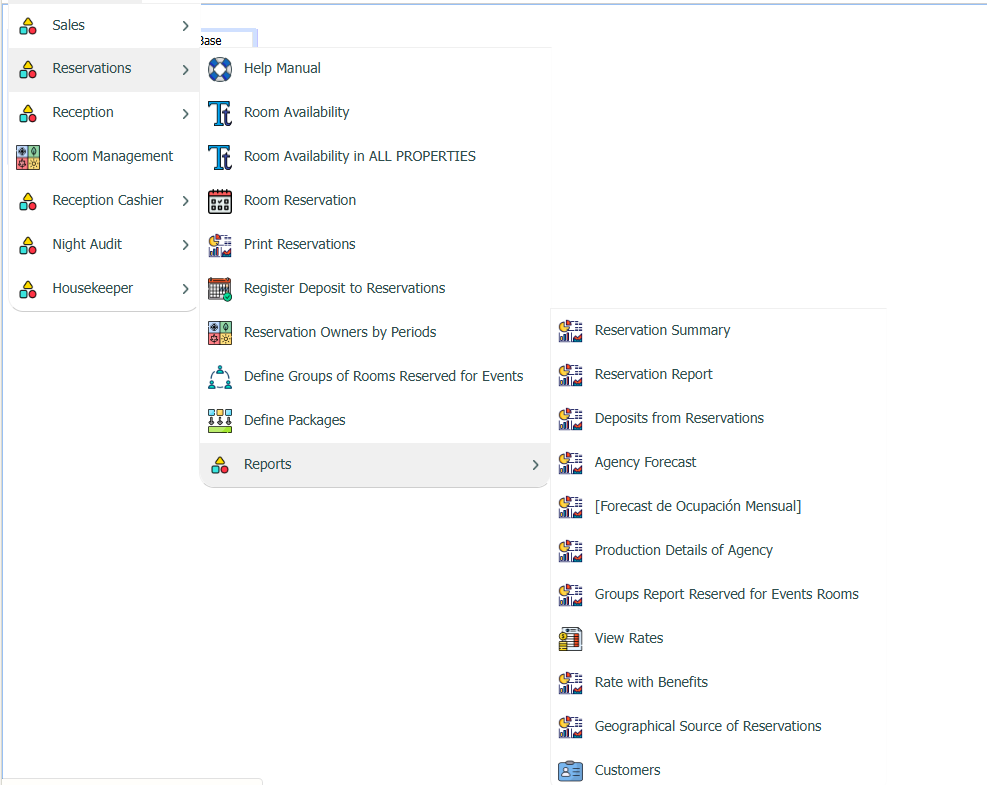The width and height of the screenshot is (987, 785).
Task: Click the View Rates icon
Action: coord(570,639)
